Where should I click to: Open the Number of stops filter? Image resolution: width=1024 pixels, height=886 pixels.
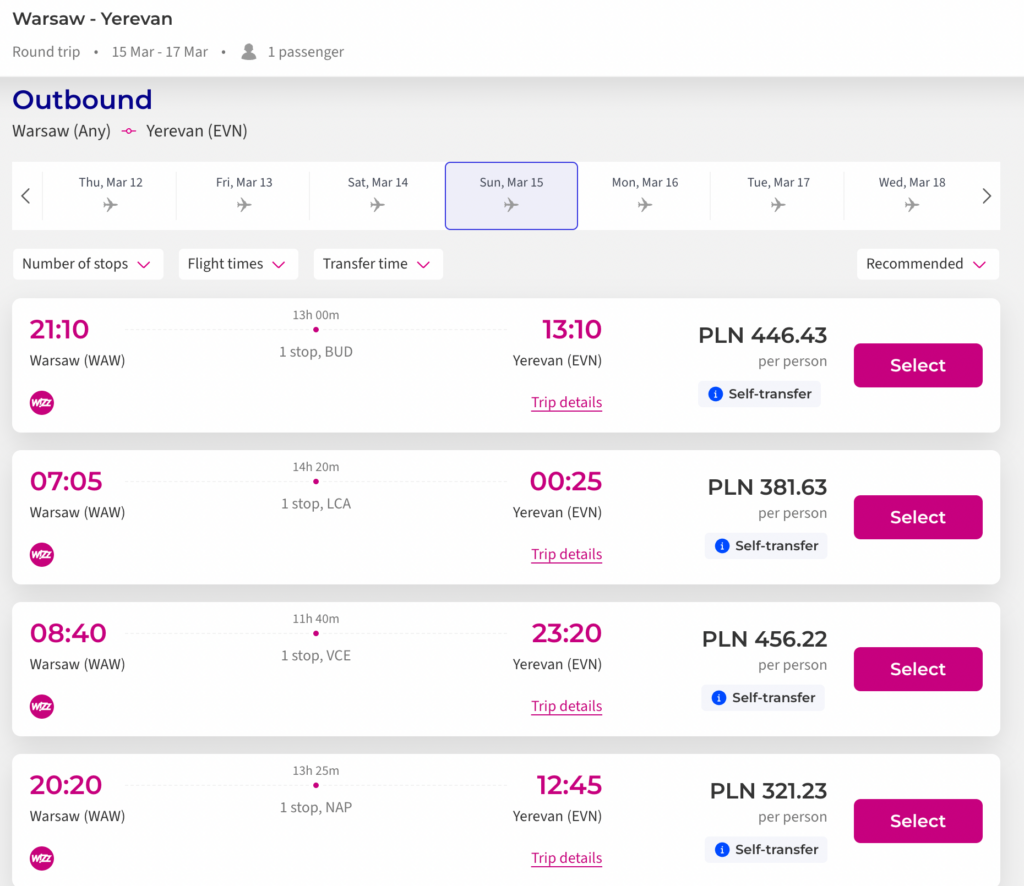click(88, 264)
